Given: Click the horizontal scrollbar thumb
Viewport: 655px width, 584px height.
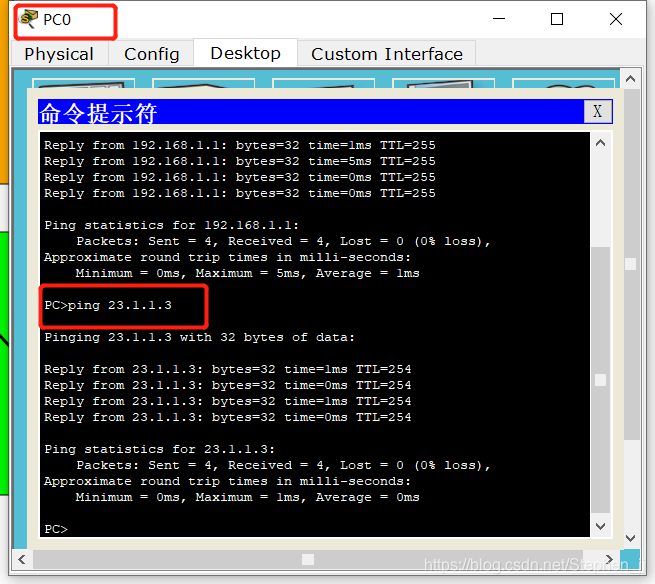Looking at the screenshot, I should 308,559.
